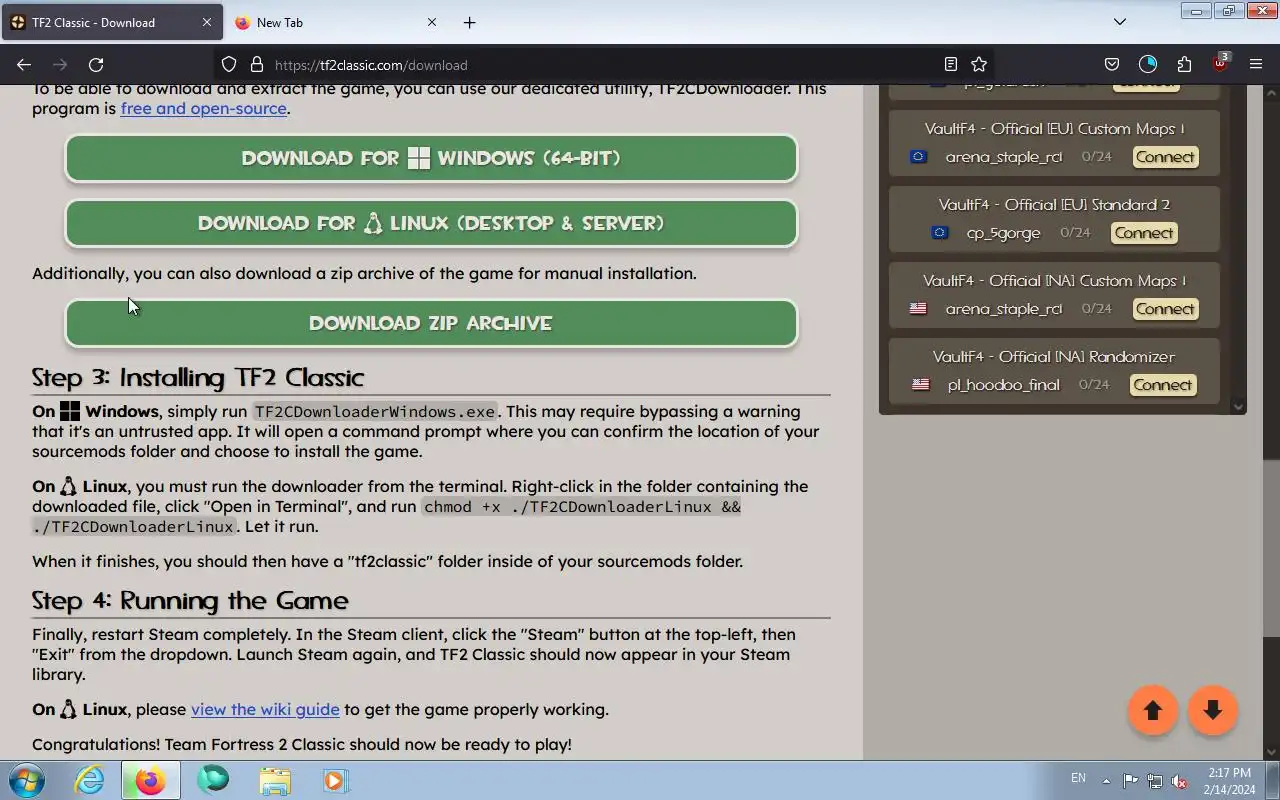Connect to NA Randomizer pl_hoodoo_final
The height and width of the screenshot is (800, 1280).
tap(1163, 385)
